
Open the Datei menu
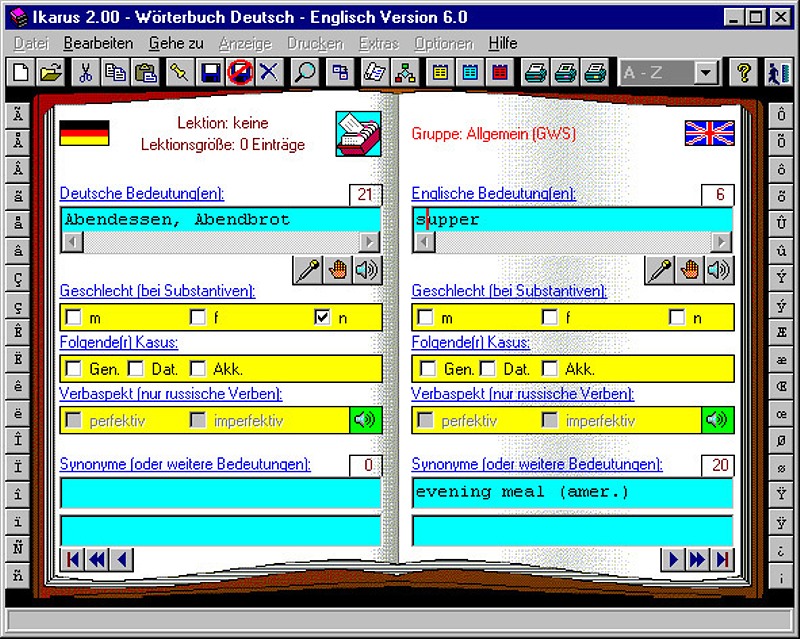31,43
